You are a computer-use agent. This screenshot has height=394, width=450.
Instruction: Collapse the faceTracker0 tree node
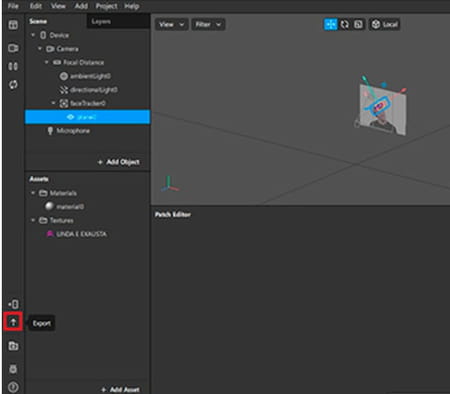pyautogui.click(x=53, y=103)
